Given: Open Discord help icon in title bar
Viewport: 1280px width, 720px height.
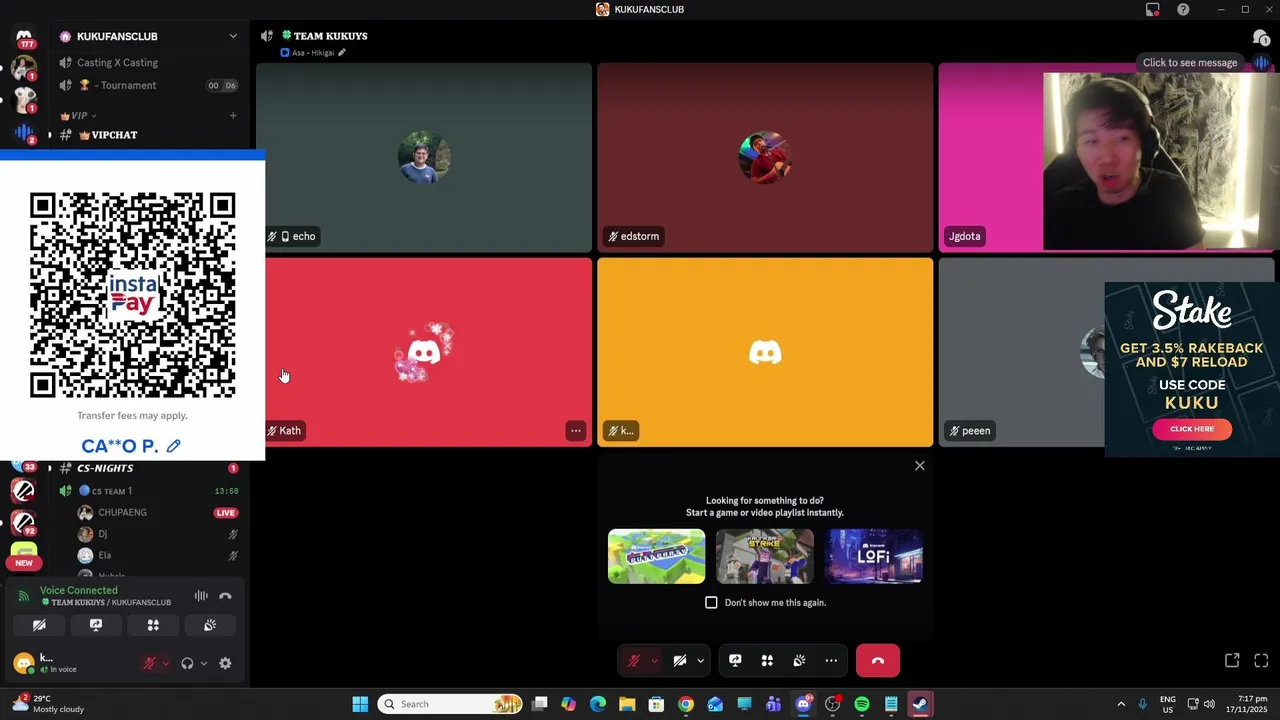Looking at the screenshot, I should coord(1183,9).
